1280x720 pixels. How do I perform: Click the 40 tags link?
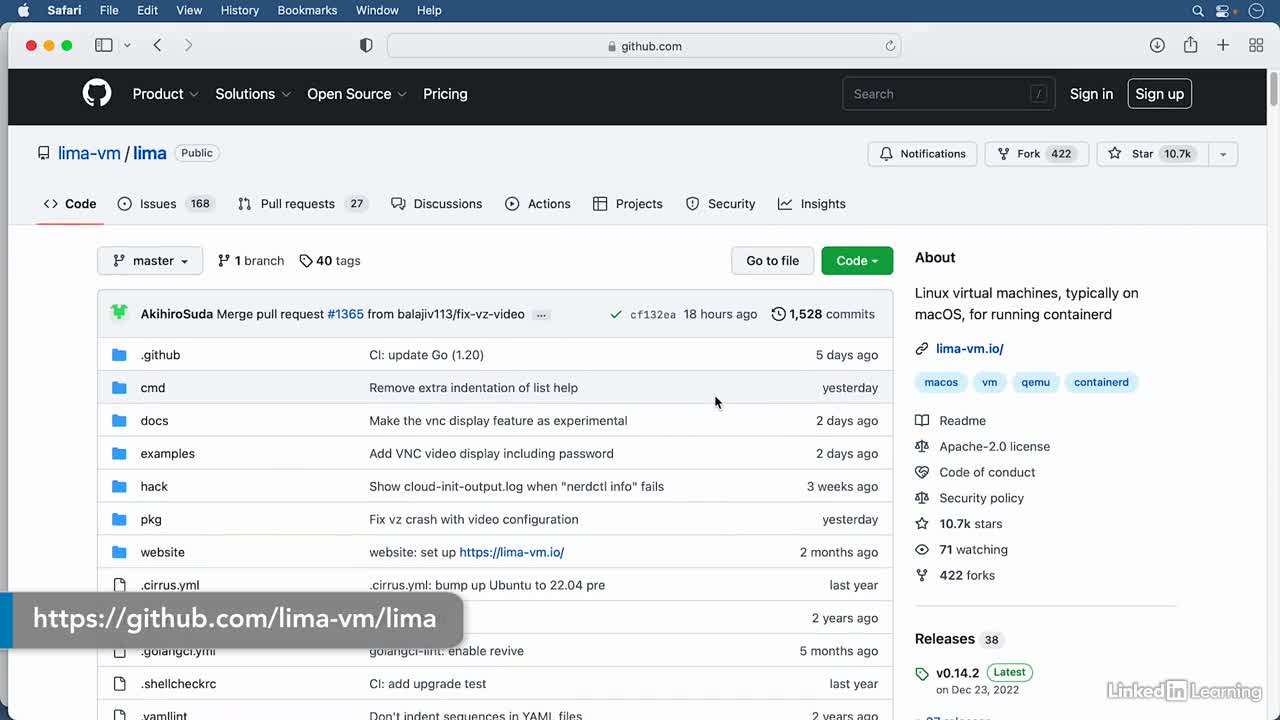330,261
